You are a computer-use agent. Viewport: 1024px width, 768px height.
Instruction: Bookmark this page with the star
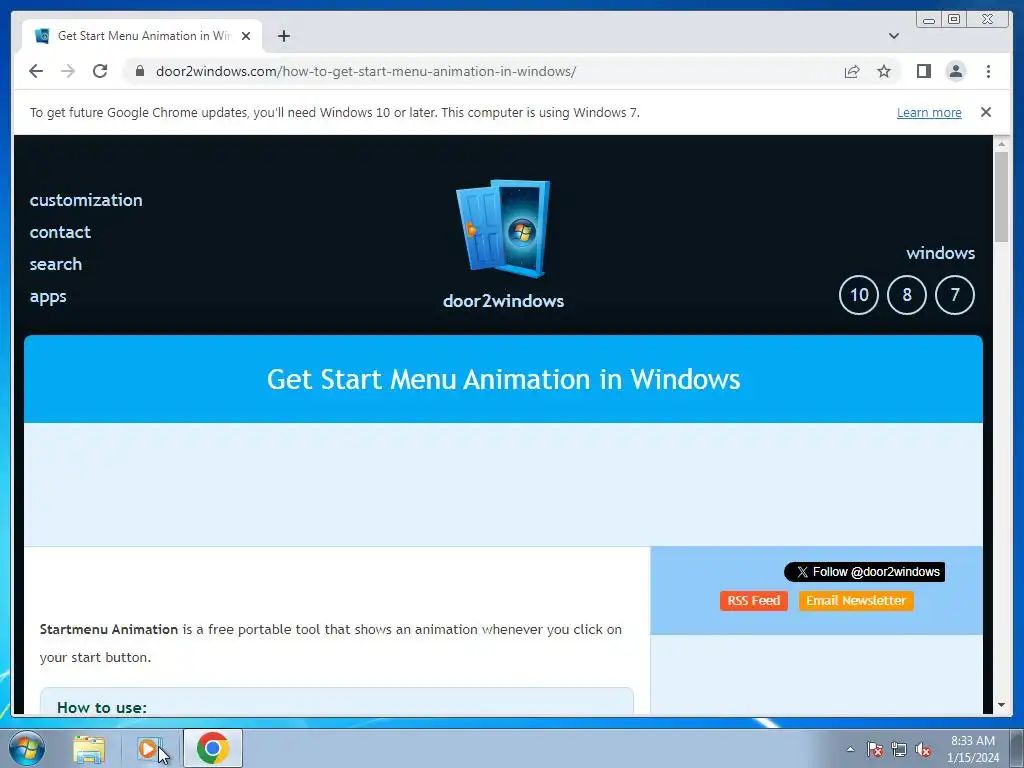[884, 71]
